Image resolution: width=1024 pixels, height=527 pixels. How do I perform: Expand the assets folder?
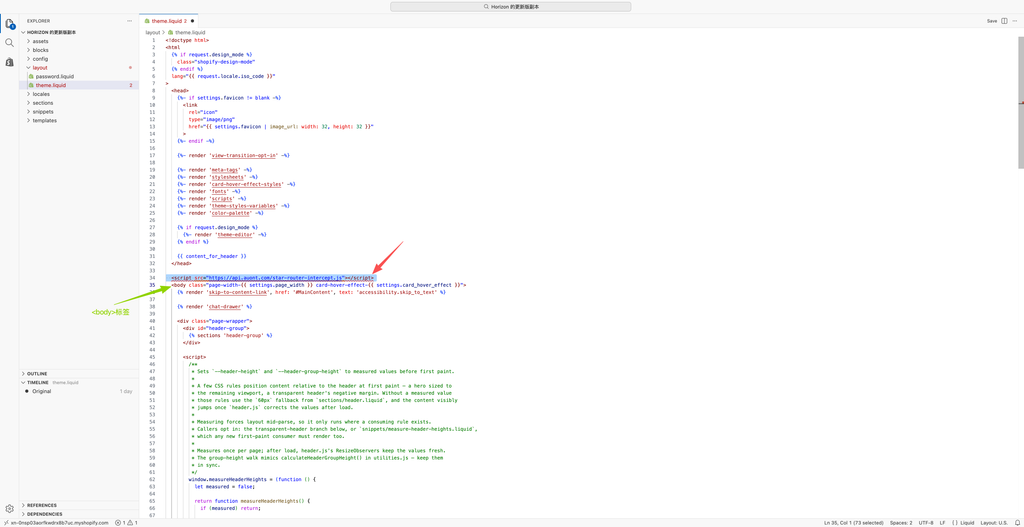pos(40,41)
